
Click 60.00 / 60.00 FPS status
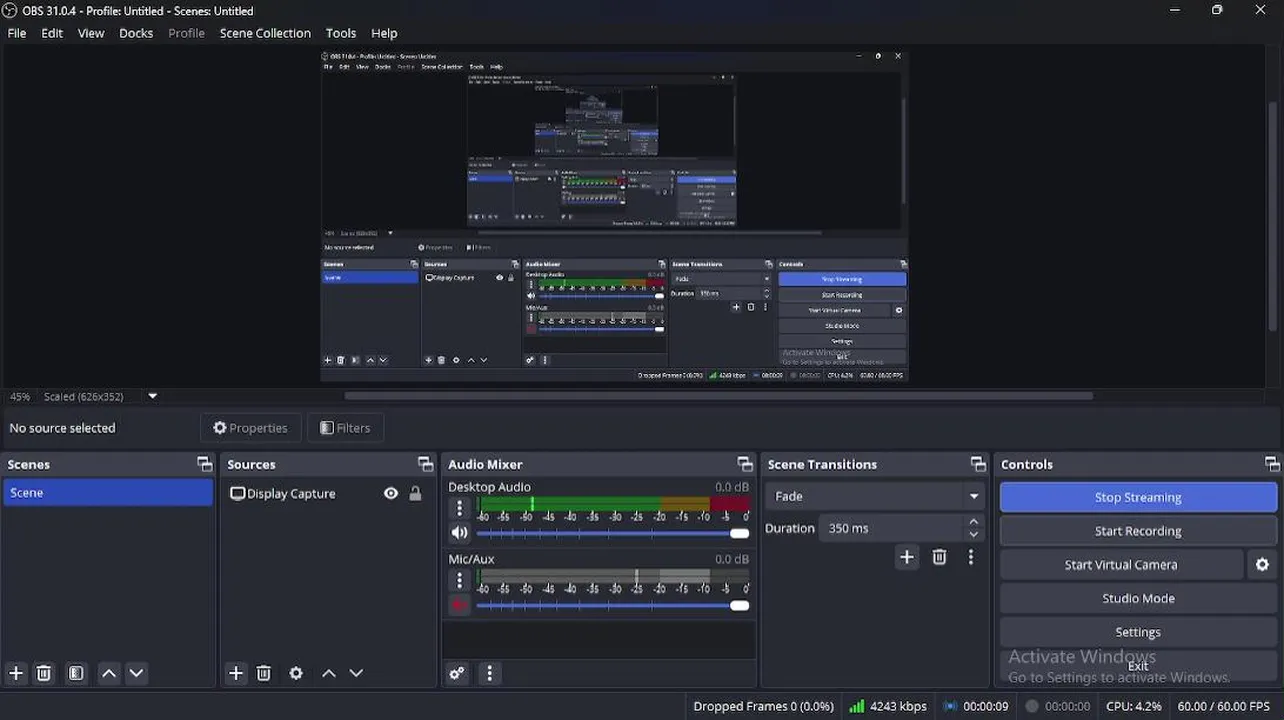(x=1223, y=706)
